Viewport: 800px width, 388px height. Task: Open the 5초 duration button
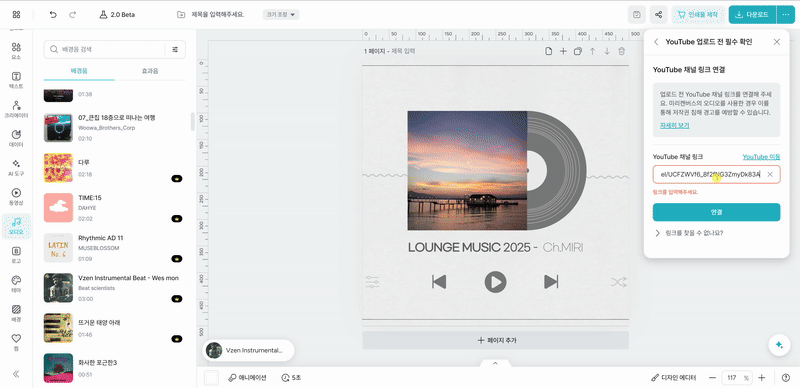[291, 378]
